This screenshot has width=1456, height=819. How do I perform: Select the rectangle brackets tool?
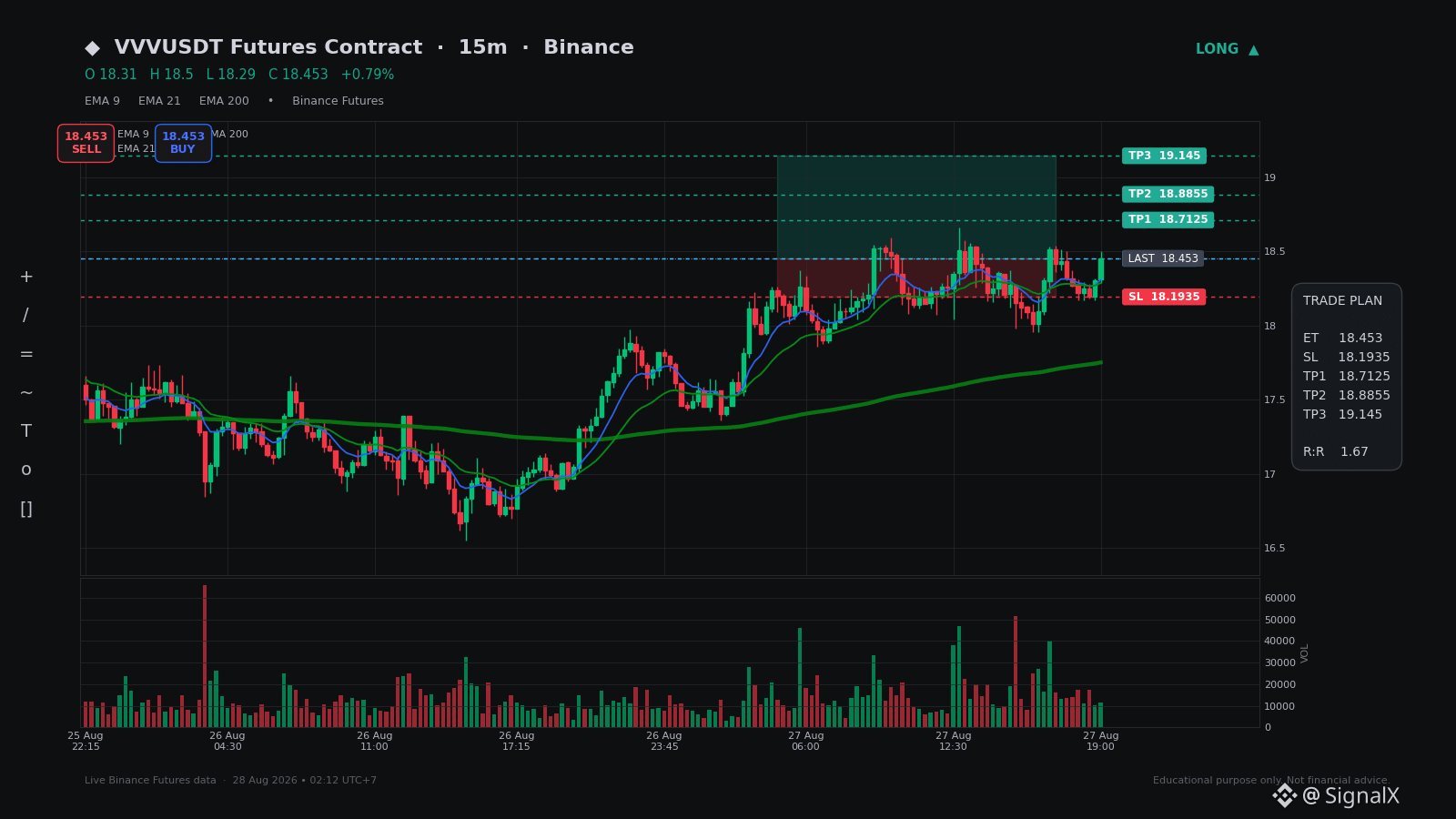26,510
